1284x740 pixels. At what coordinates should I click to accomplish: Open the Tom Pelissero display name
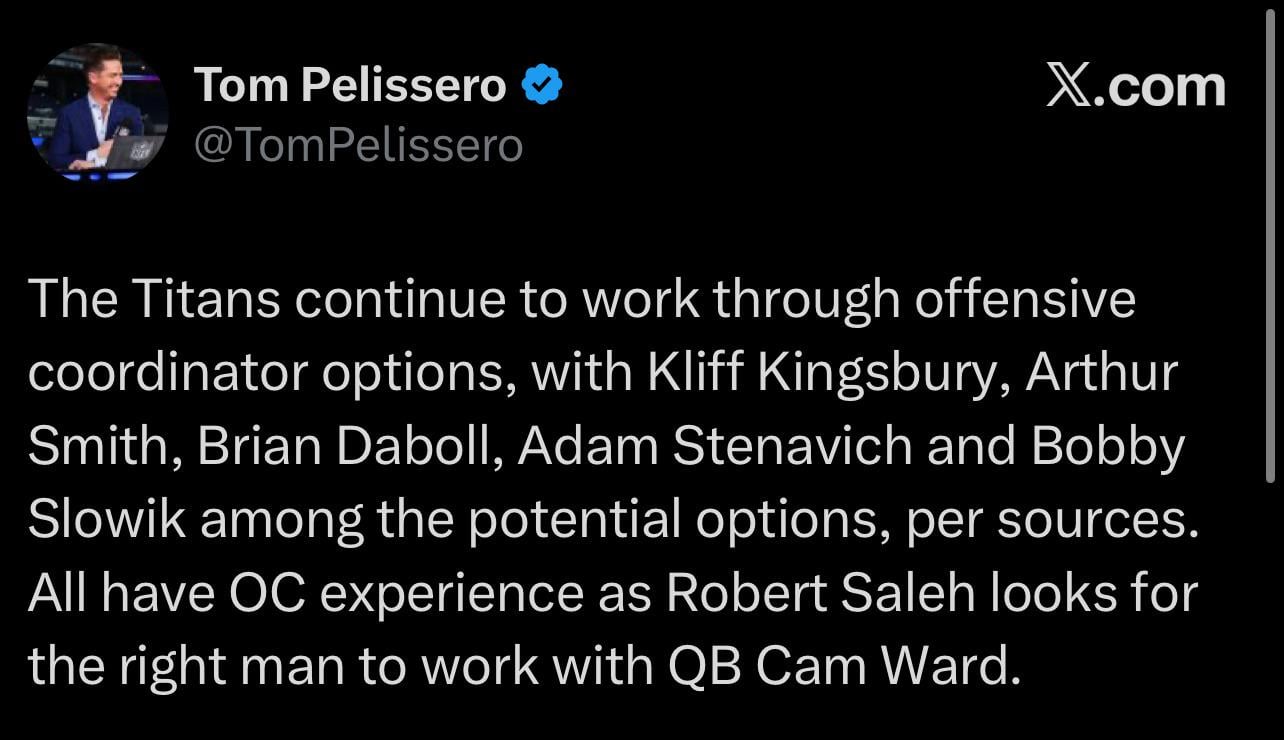(x=350, y=86)
